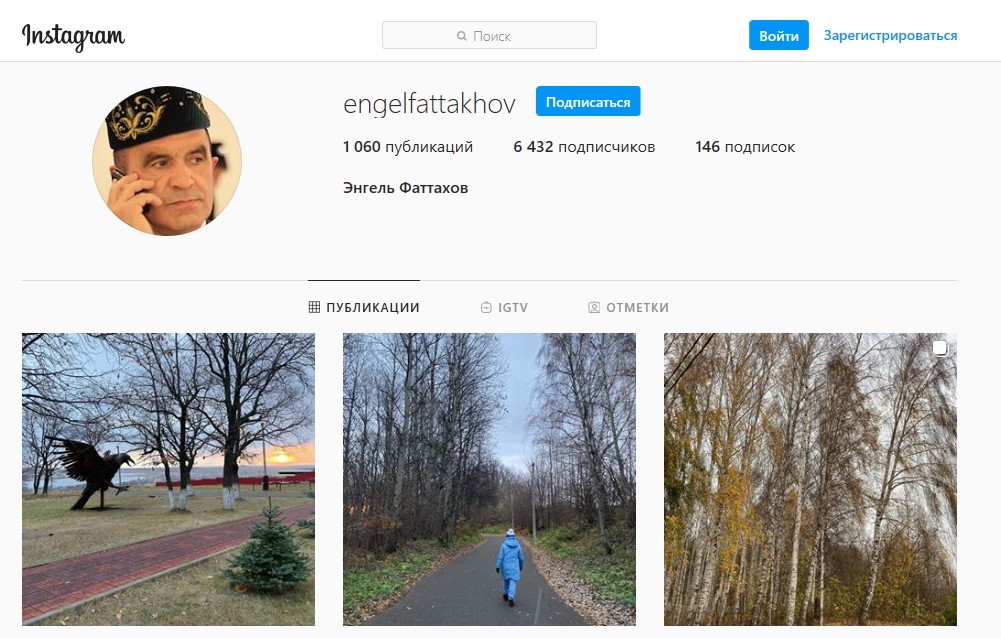Click the Войти login button
The width and height of the screenshot is (1001, 638).
[778, 35]
